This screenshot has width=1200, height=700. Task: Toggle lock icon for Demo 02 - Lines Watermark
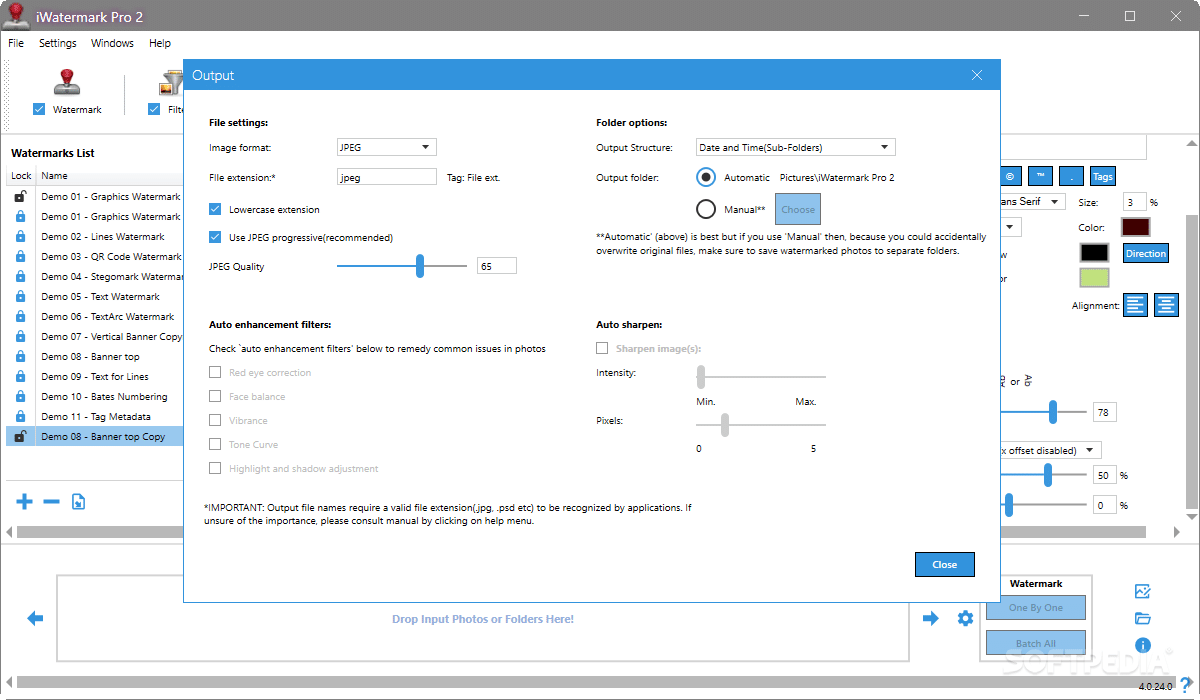(x=20, y=237)
